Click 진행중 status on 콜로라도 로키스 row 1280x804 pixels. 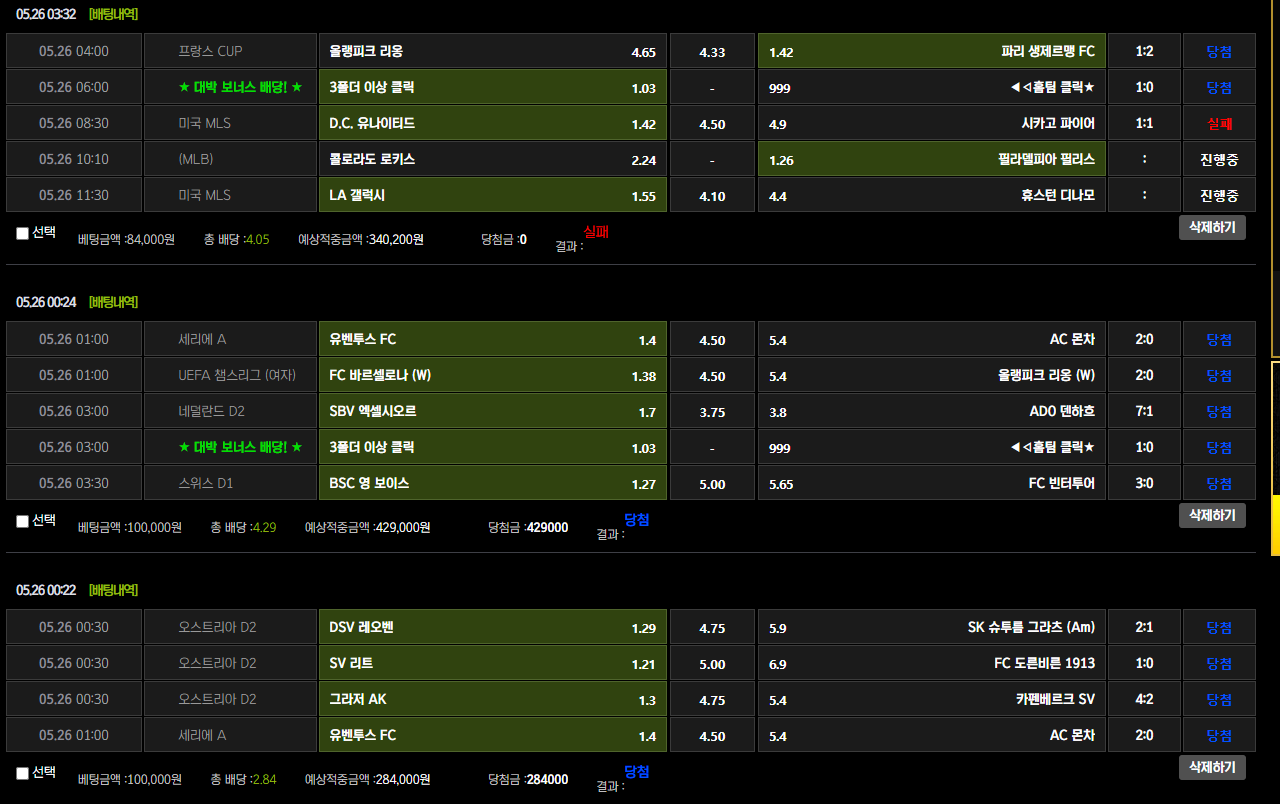[1219, 159]
